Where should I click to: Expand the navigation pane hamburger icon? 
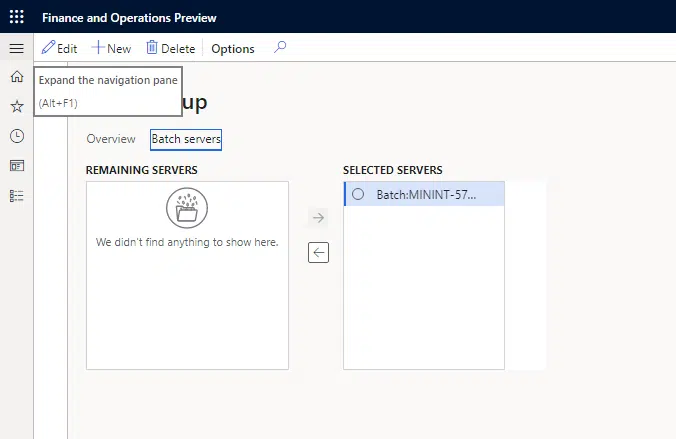pyautogui.click(x=17, y=48)
